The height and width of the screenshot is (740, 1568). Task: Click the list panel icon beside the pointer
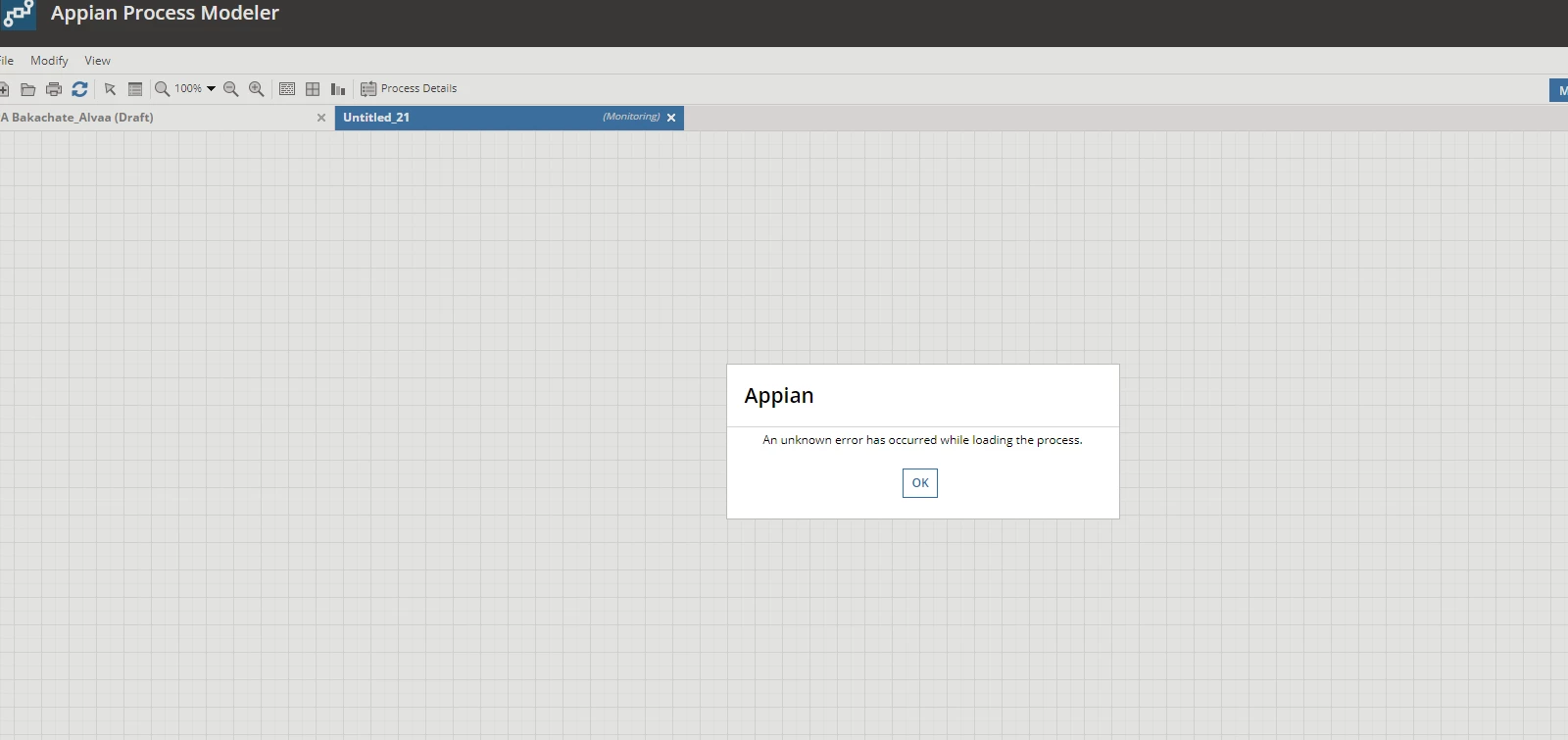coord(135,89)
